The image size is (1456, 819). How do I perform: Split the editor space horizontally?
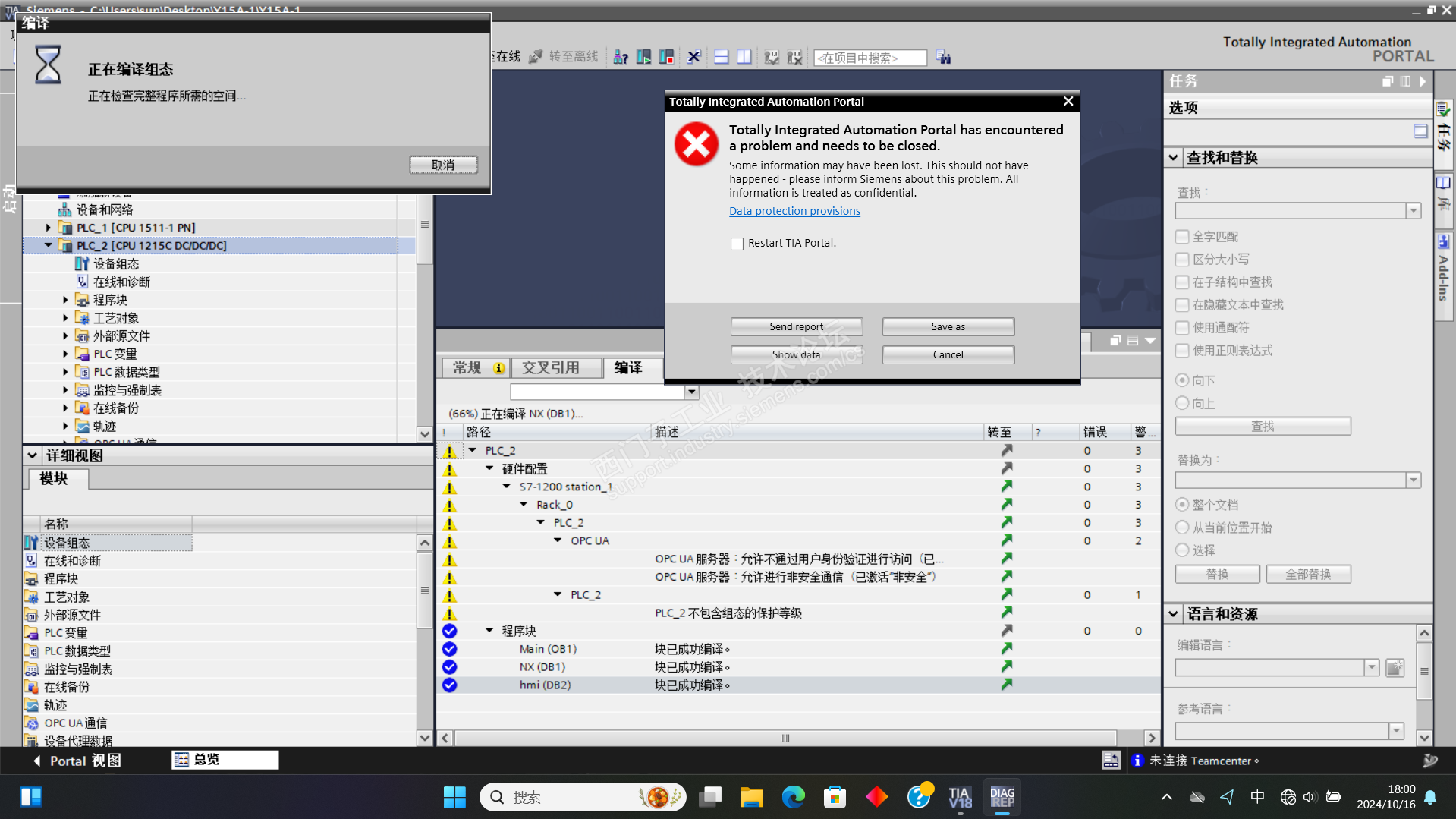722,57
